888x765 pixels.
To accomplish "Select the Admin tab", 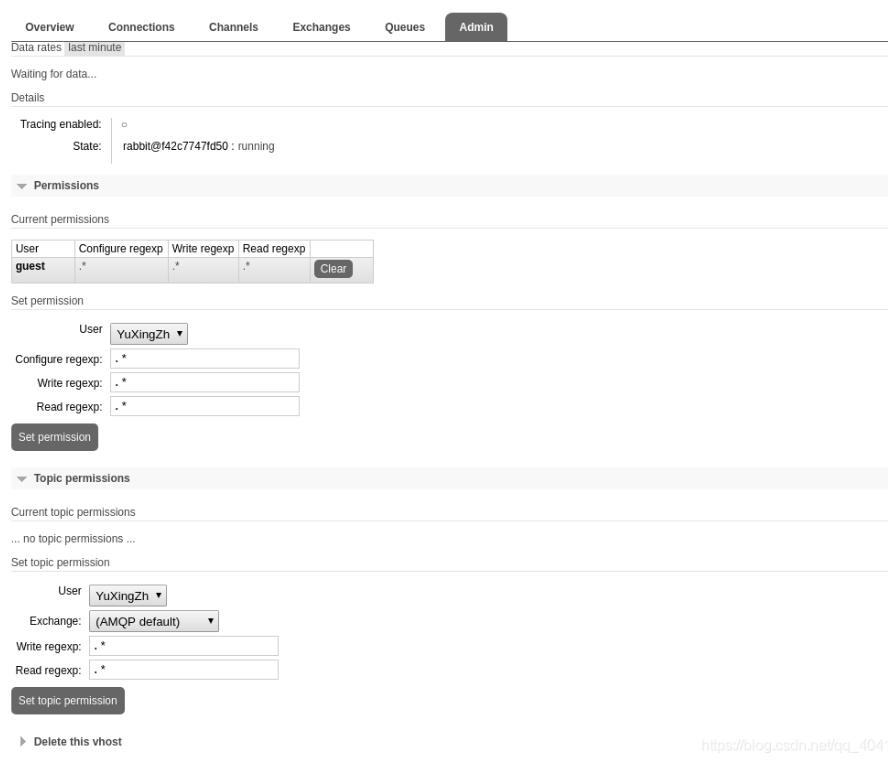I will point(476,27).
